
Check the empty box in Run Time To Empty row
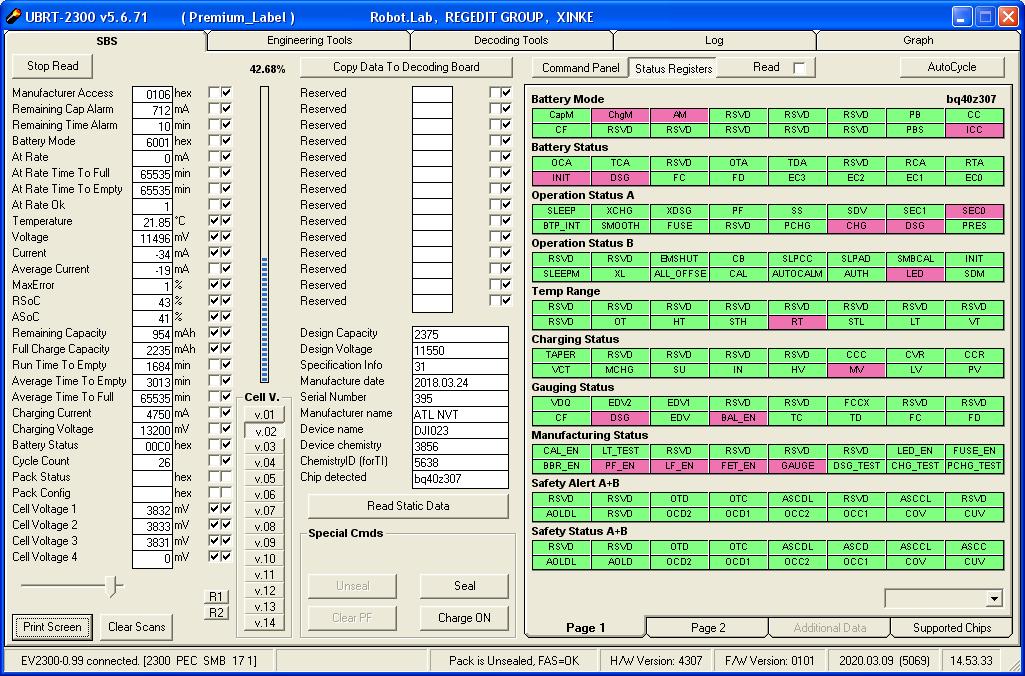[214, 365]
